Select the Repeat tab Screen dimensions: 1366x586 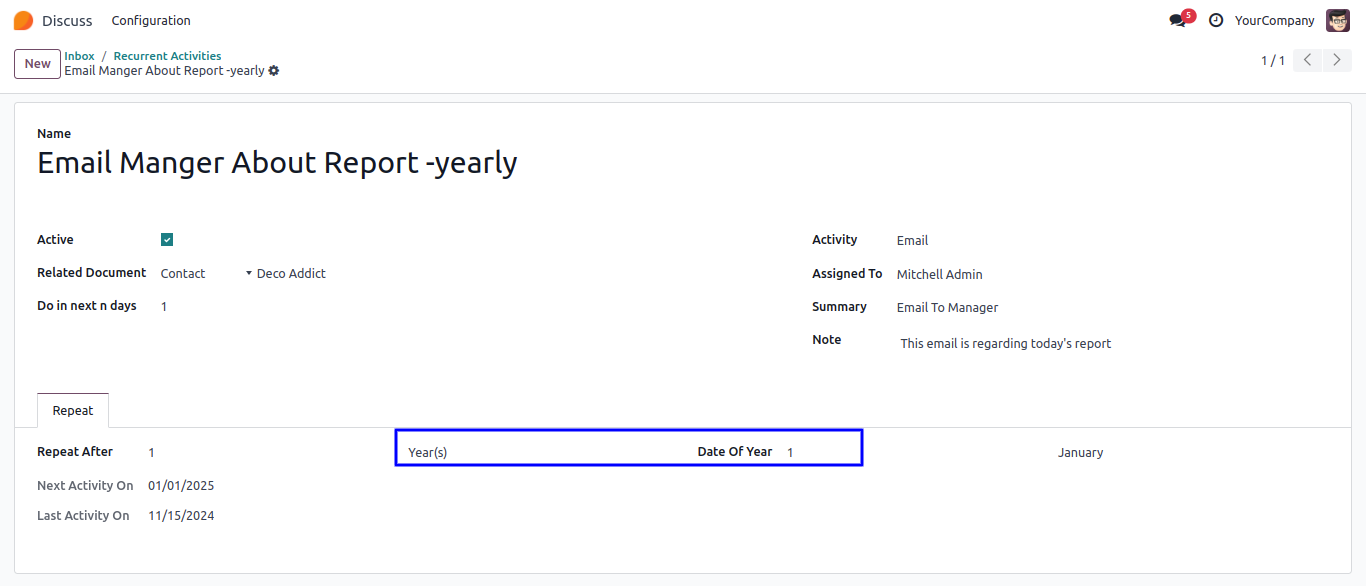pyautogui.click(x=73, y=411)
